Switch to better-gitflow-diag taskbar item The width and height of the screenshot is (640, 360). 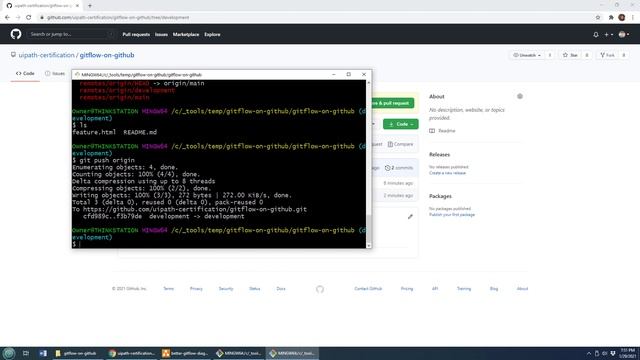pos(186,353)
